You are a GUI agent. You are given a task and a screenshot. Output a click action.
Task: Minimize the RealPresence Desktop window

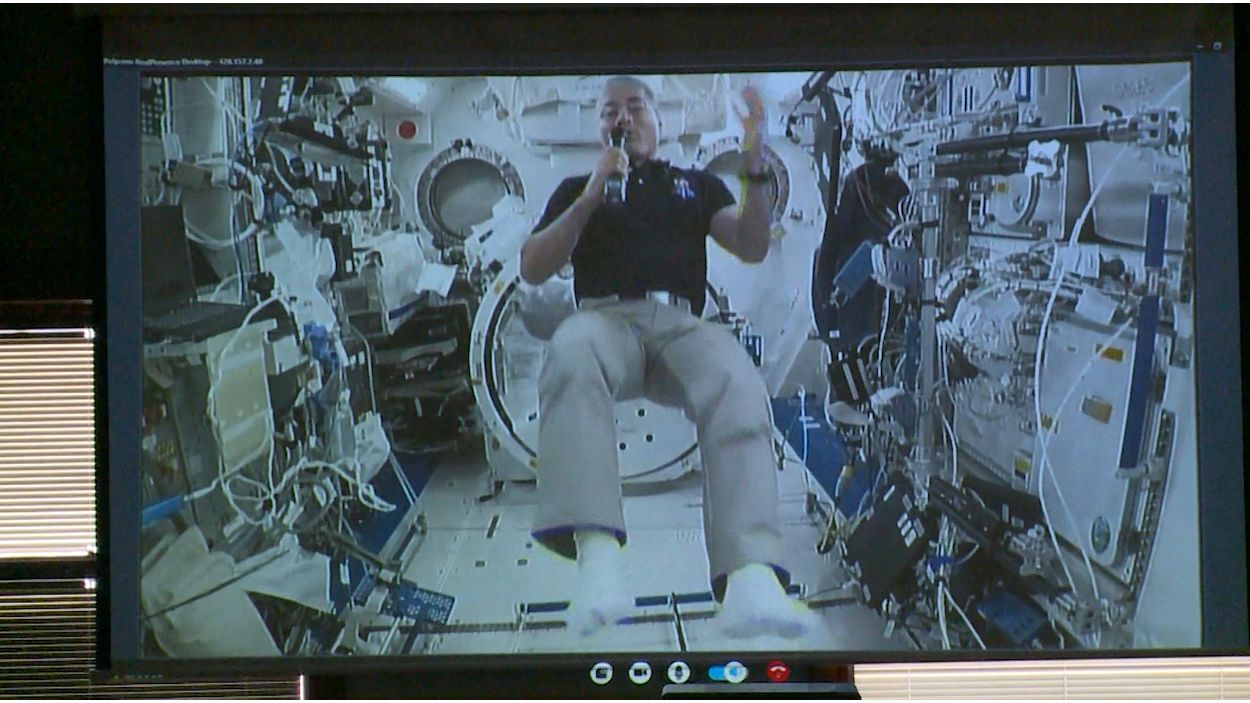[1201, 46]
